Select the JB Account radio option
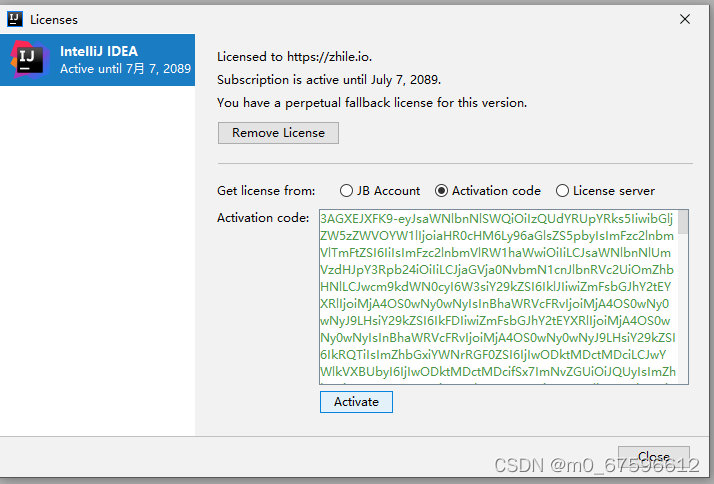 coord(347,191)
